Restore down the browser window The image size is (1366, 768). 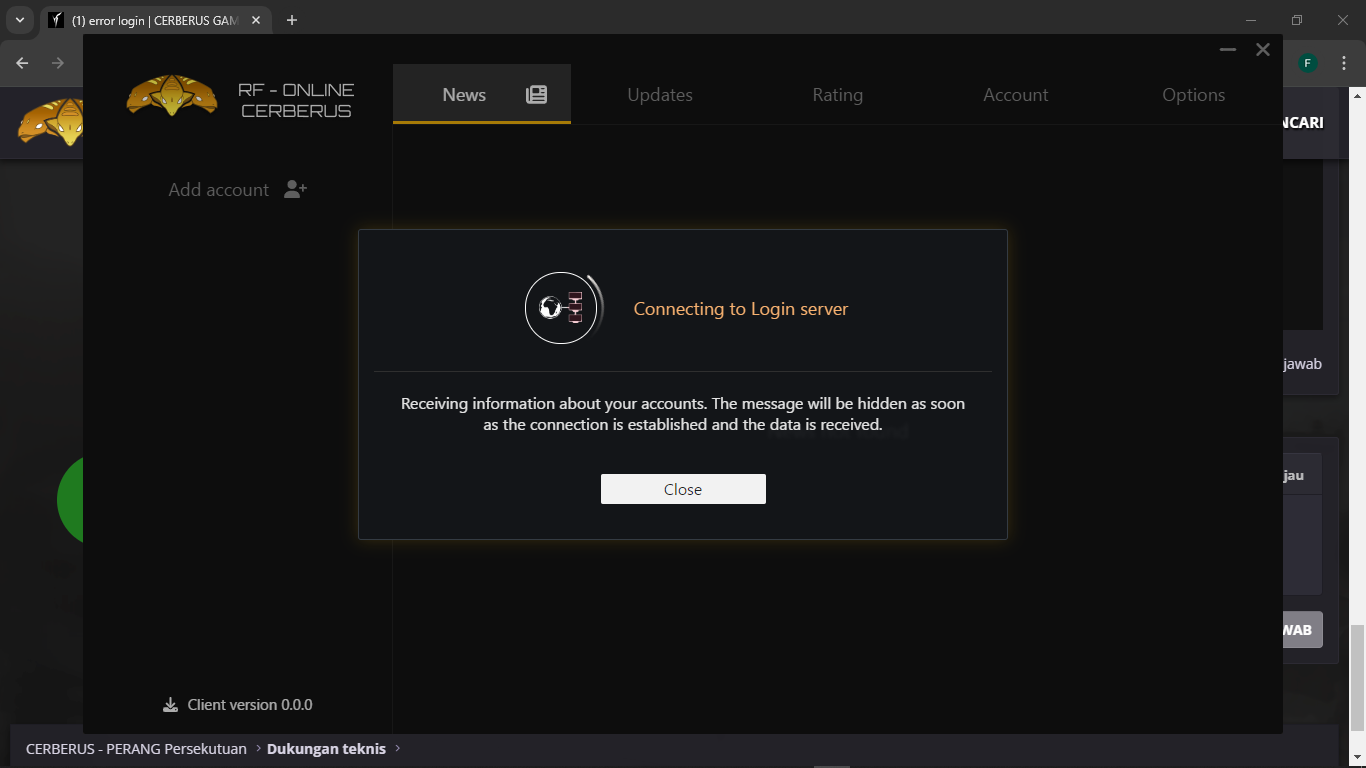[1297, 20]
